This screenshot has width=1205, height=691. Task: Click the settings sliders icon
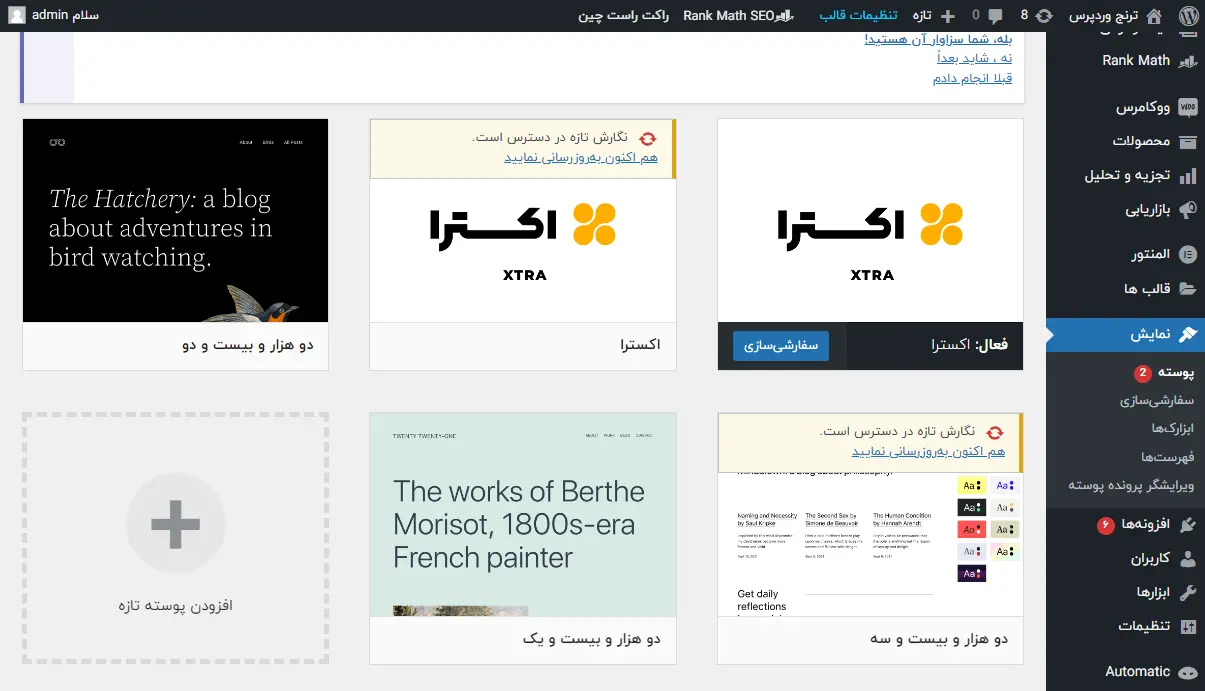pyautogui.click(x=1188, y=627)
